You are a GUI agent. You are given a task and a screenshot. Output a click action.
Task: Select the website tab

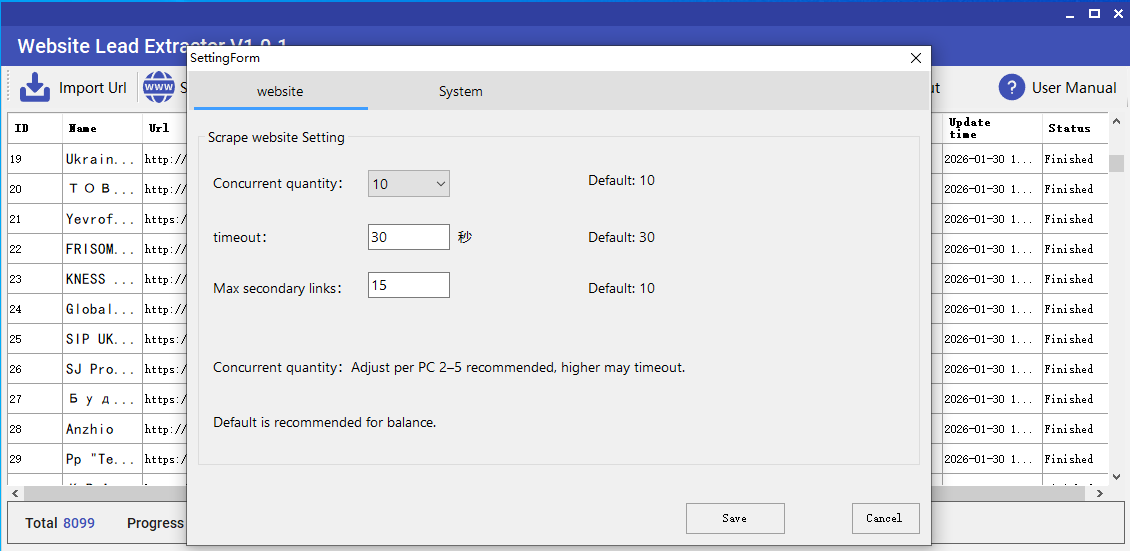(x=280, y=92)
